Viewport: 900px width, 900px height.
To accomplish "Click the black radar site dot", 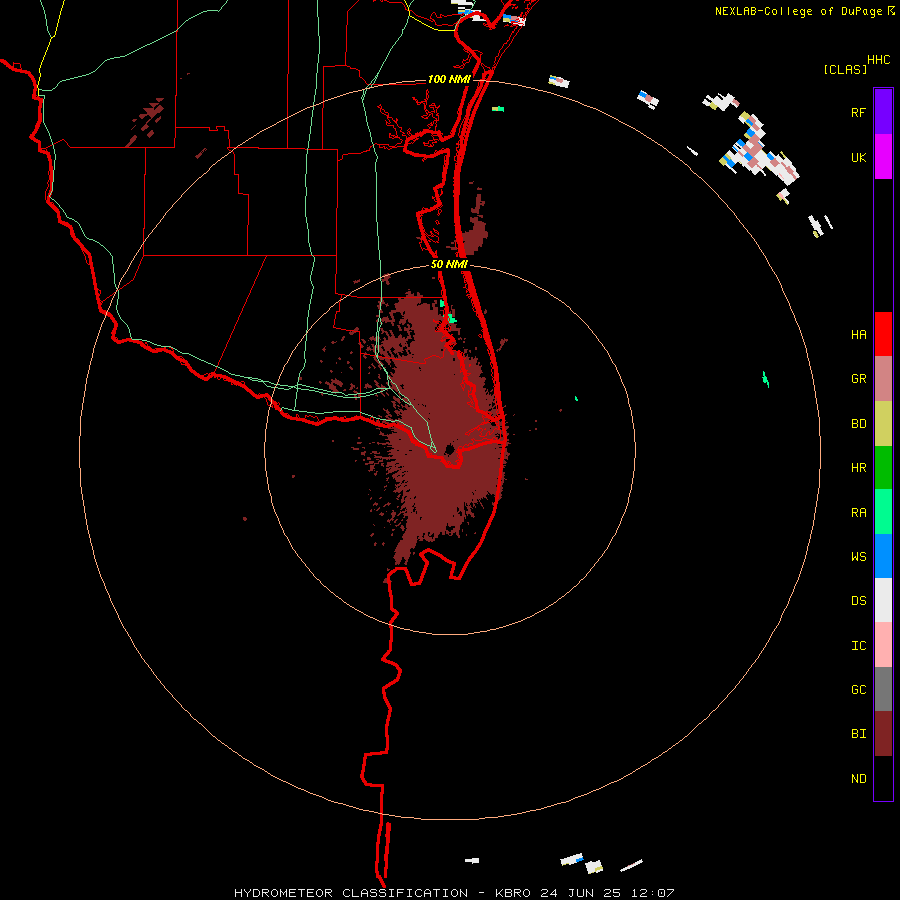I will (x=449, y=449).
